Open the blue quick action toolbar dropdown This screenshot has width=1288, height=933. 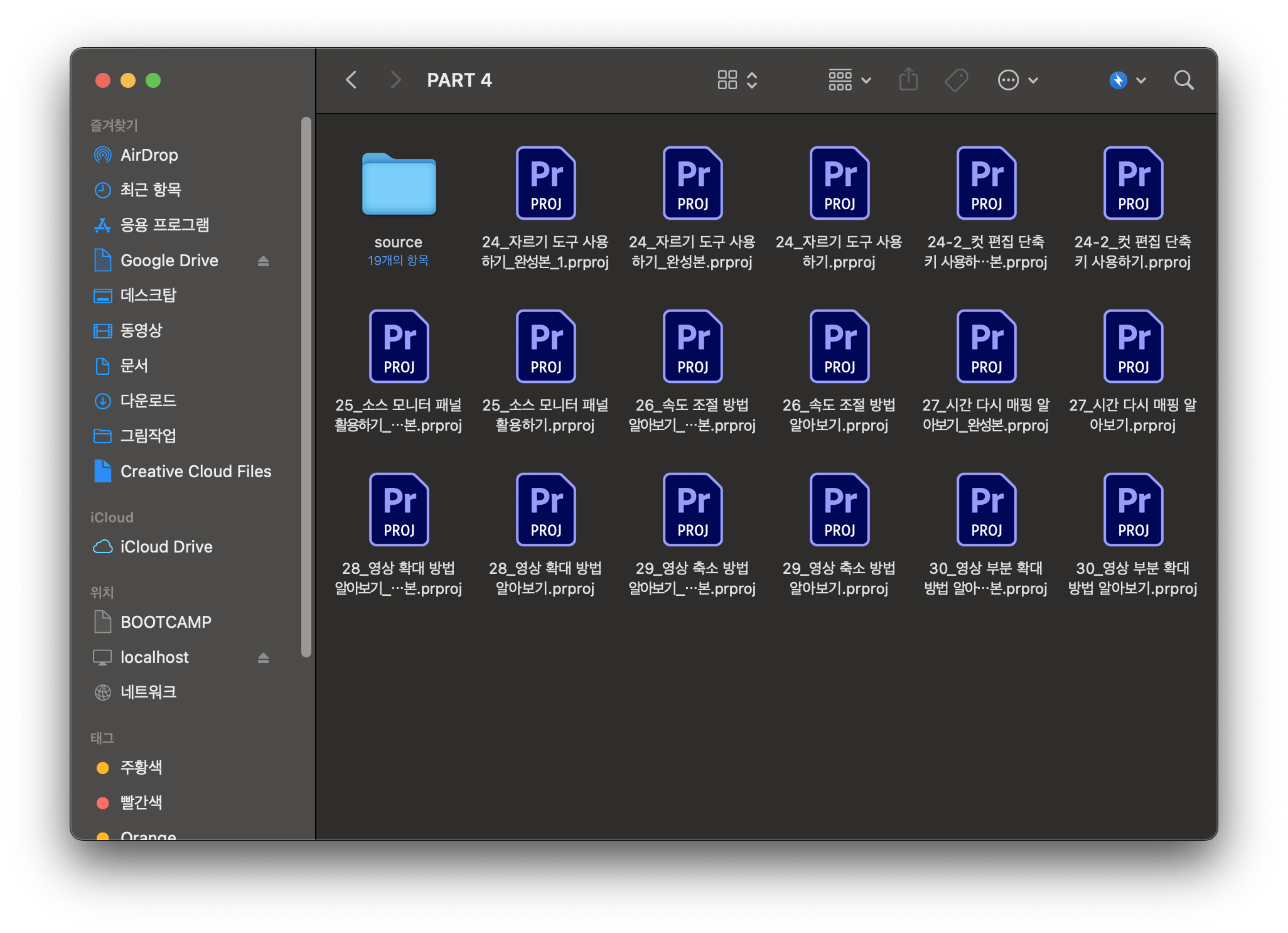point(1127,80)
